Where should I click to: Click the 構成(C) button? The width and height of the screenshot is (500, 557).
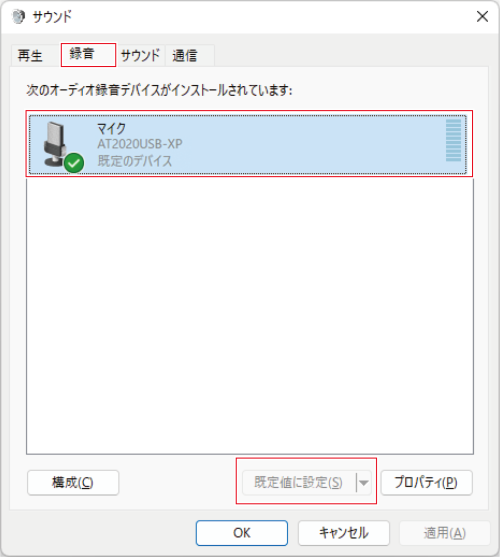coord(73,482)
